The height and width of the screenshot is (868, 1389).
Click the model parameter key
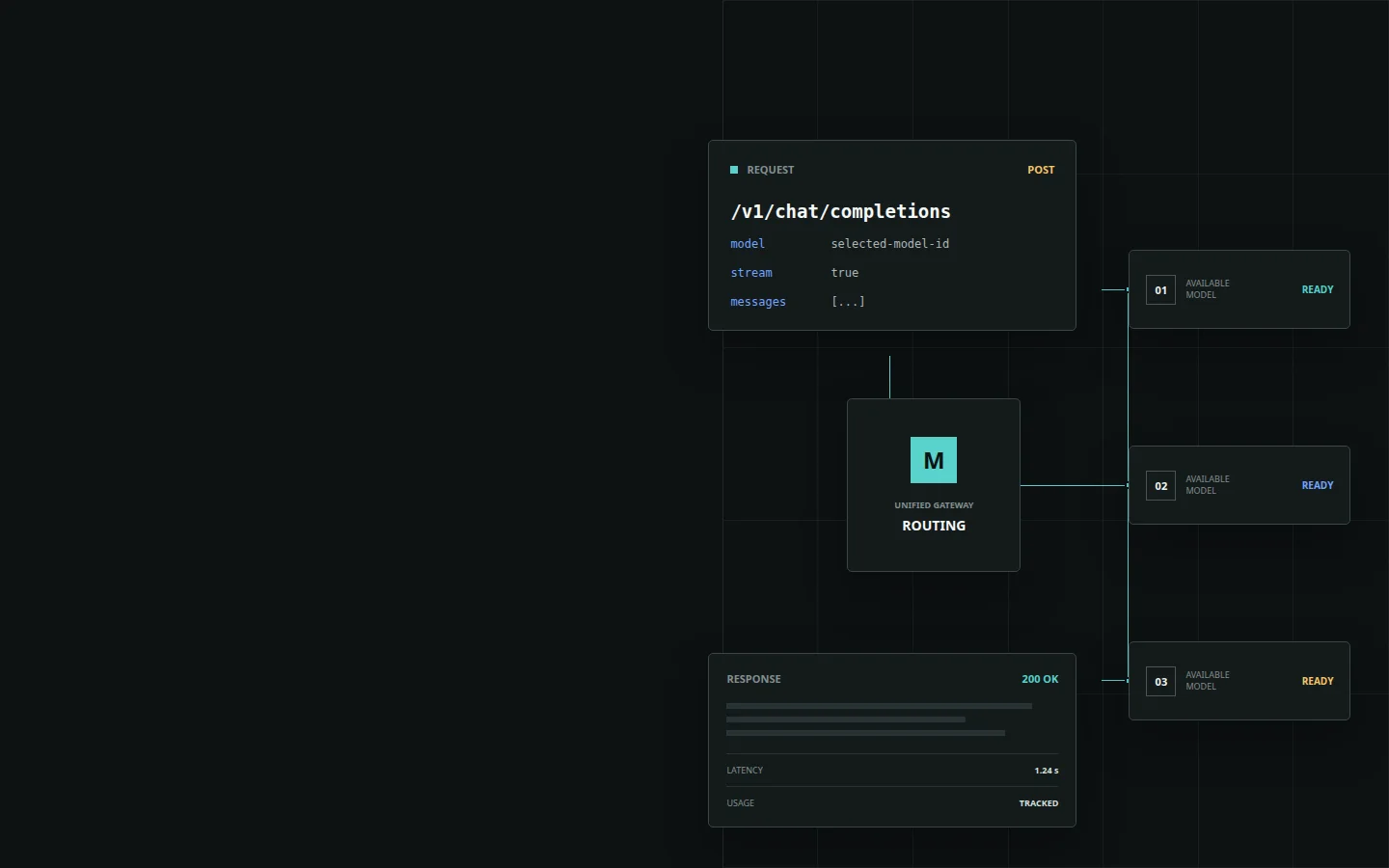[748, 244]
